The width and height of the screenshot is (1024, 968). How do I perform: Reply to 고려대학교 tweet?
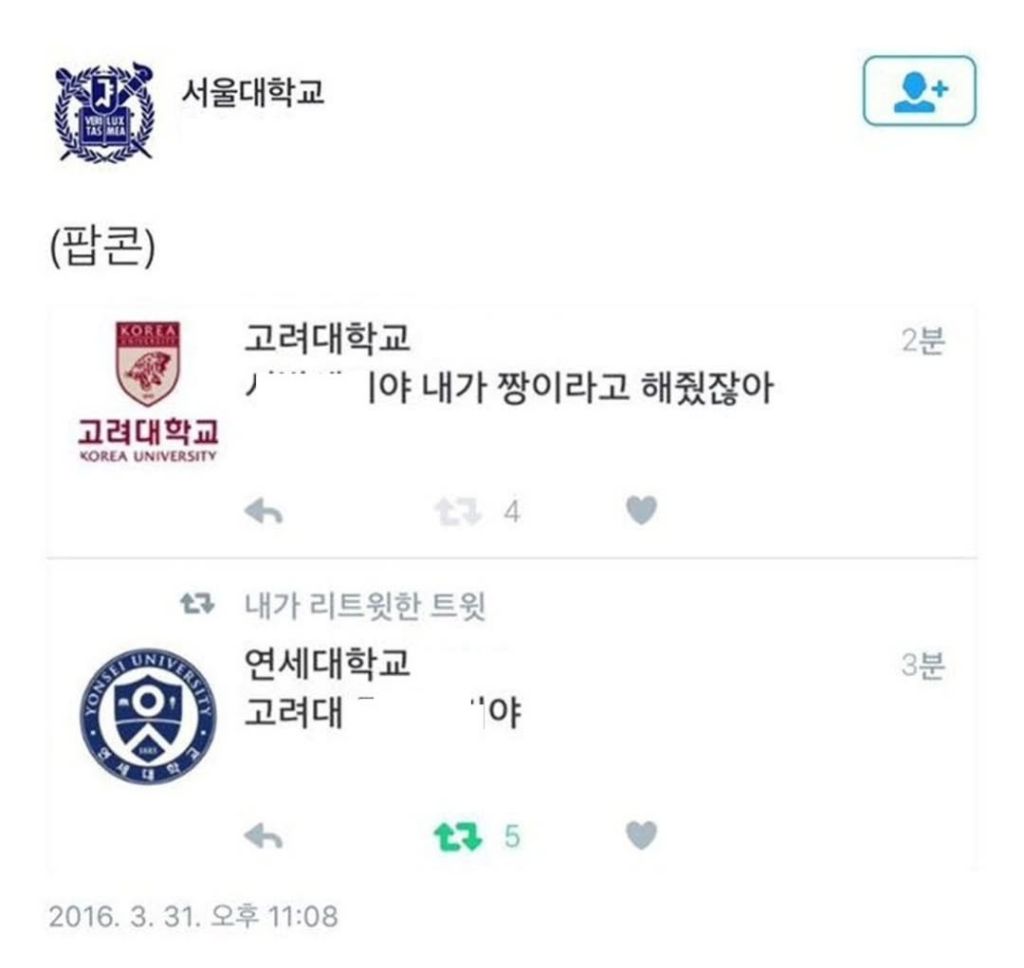263,511
